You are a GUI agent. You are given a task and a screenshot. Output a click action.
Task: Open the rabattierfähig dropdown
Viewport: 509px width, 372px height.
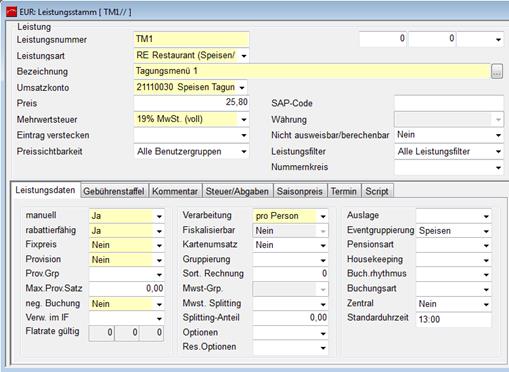click(x=159, y=231)
